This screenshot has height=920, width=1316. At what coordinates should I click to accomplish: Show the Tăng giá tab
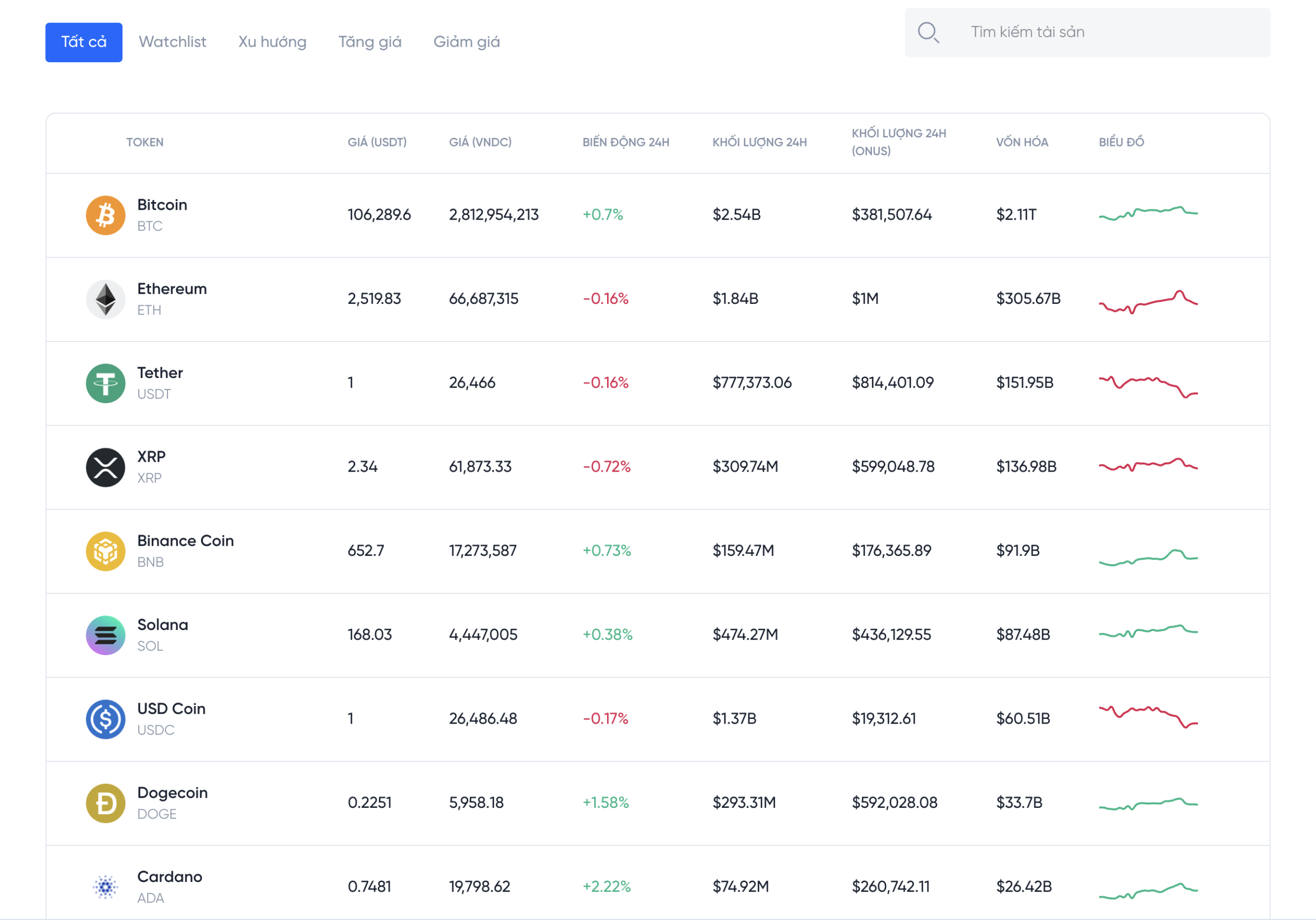coord(370,42)
